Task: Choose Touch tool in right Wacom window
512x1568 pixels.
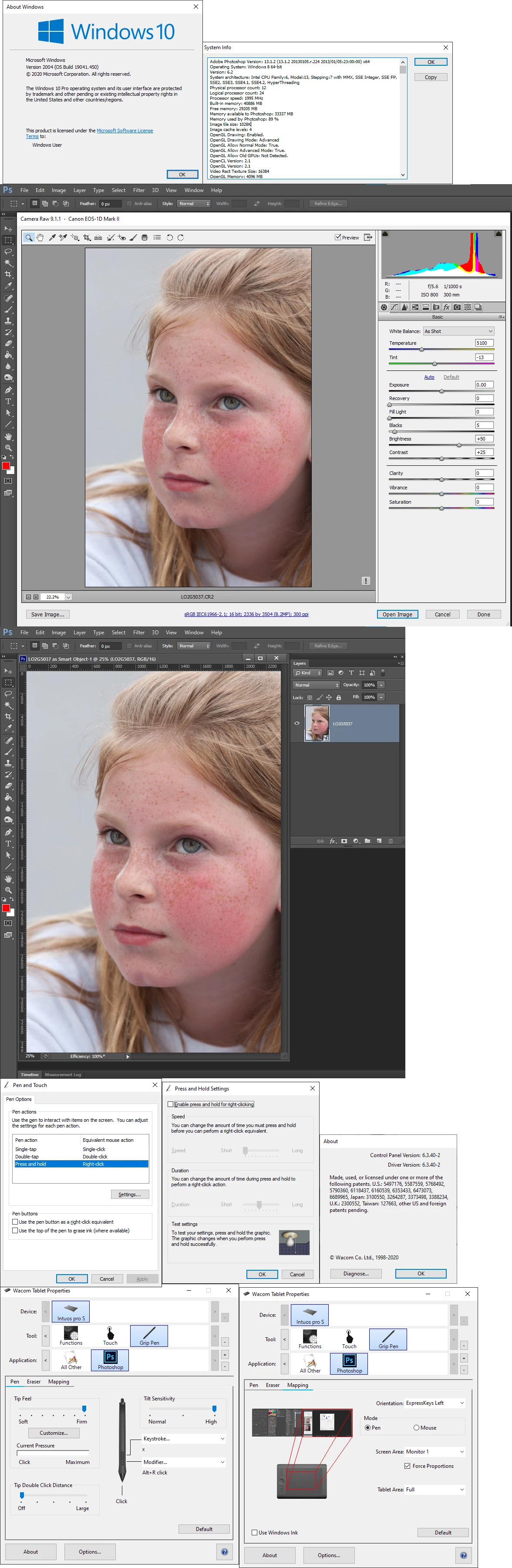Action: pyautogui.click(x=350, y=1339)
